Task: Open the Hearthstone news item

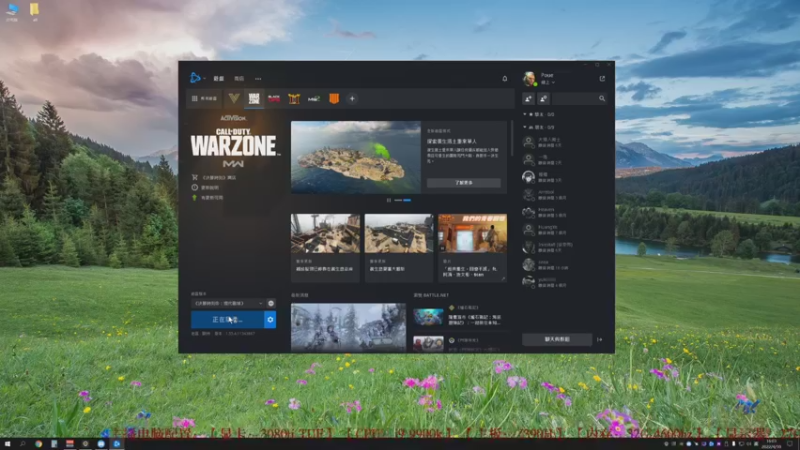Action: 459,316
